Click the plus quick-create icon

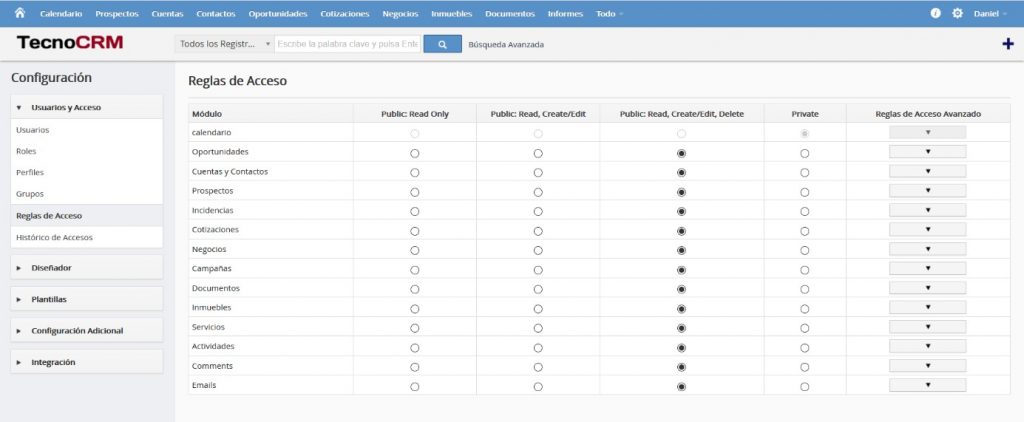coord(1007,44)
